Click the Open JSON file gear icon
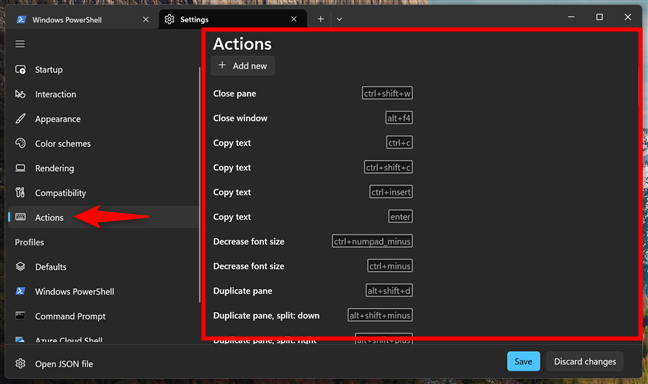 pos(20,363)
